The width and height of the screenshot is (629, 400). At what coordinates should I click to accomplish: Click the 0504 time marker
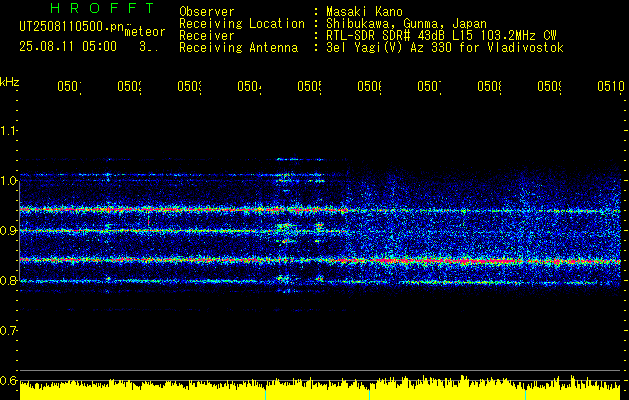250,86
